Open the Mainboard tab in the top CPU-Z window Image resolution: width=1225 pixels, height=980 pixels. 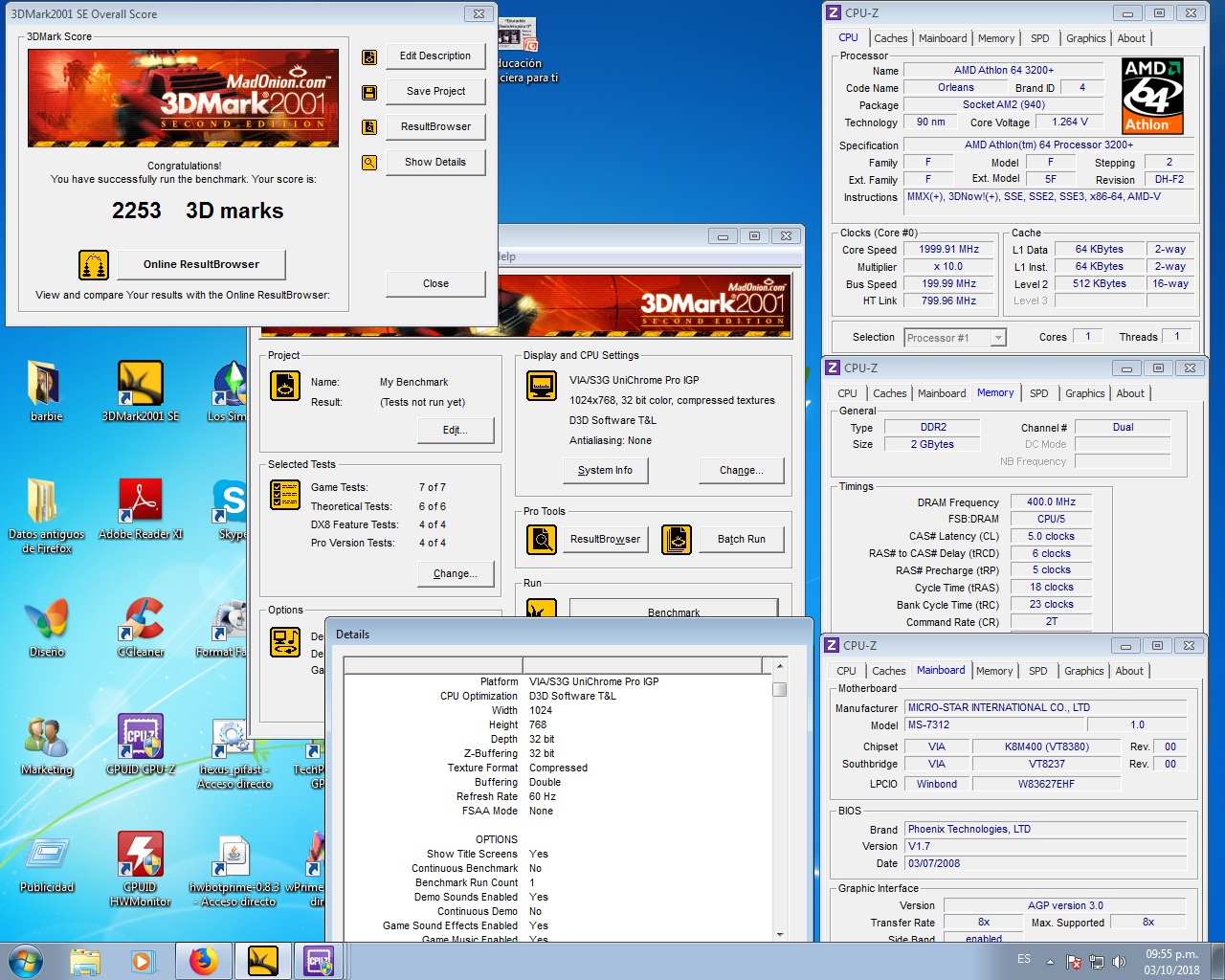click(943, 38)
